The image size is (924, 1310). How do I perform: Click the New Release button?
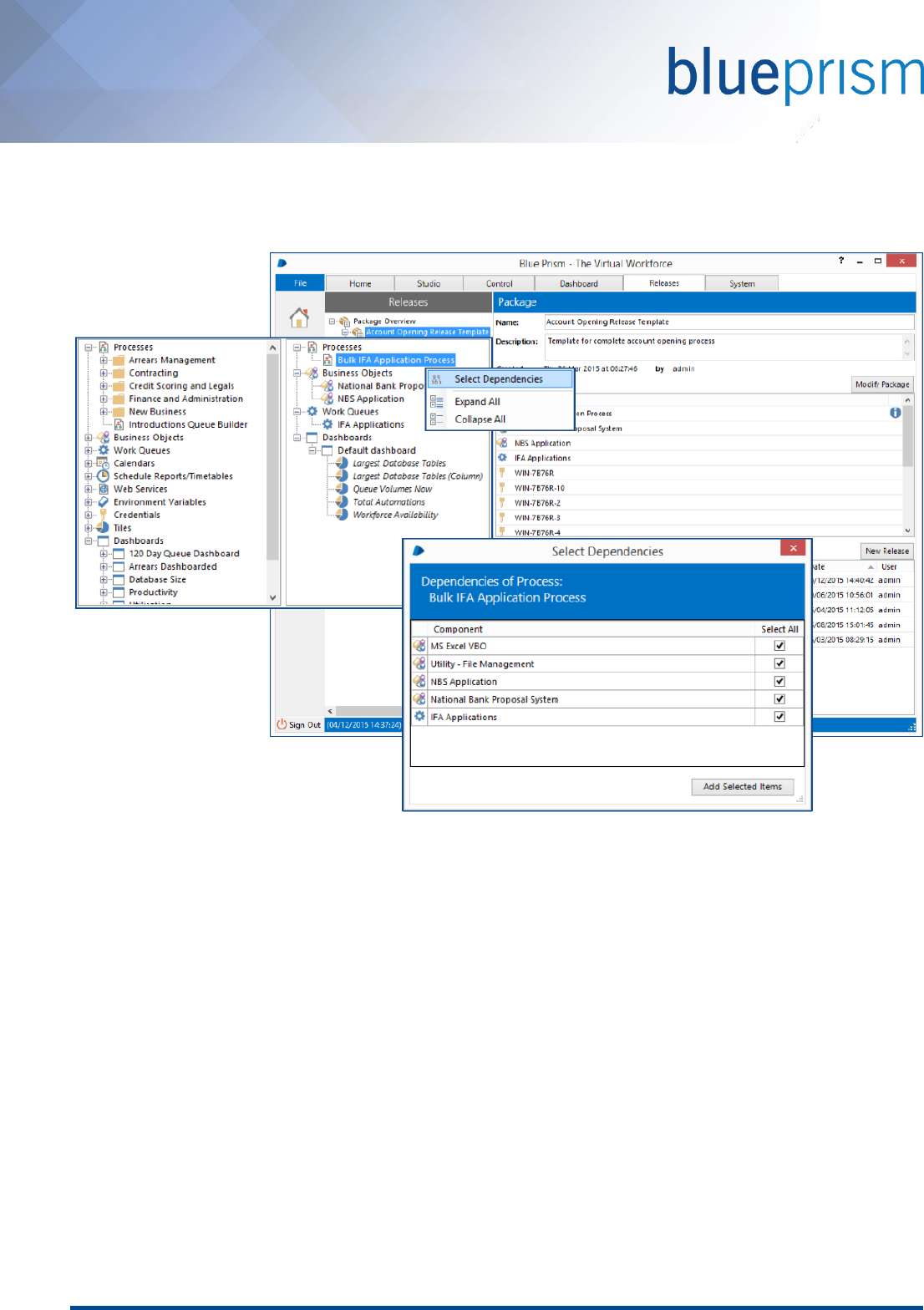click(x=887, y=551)
